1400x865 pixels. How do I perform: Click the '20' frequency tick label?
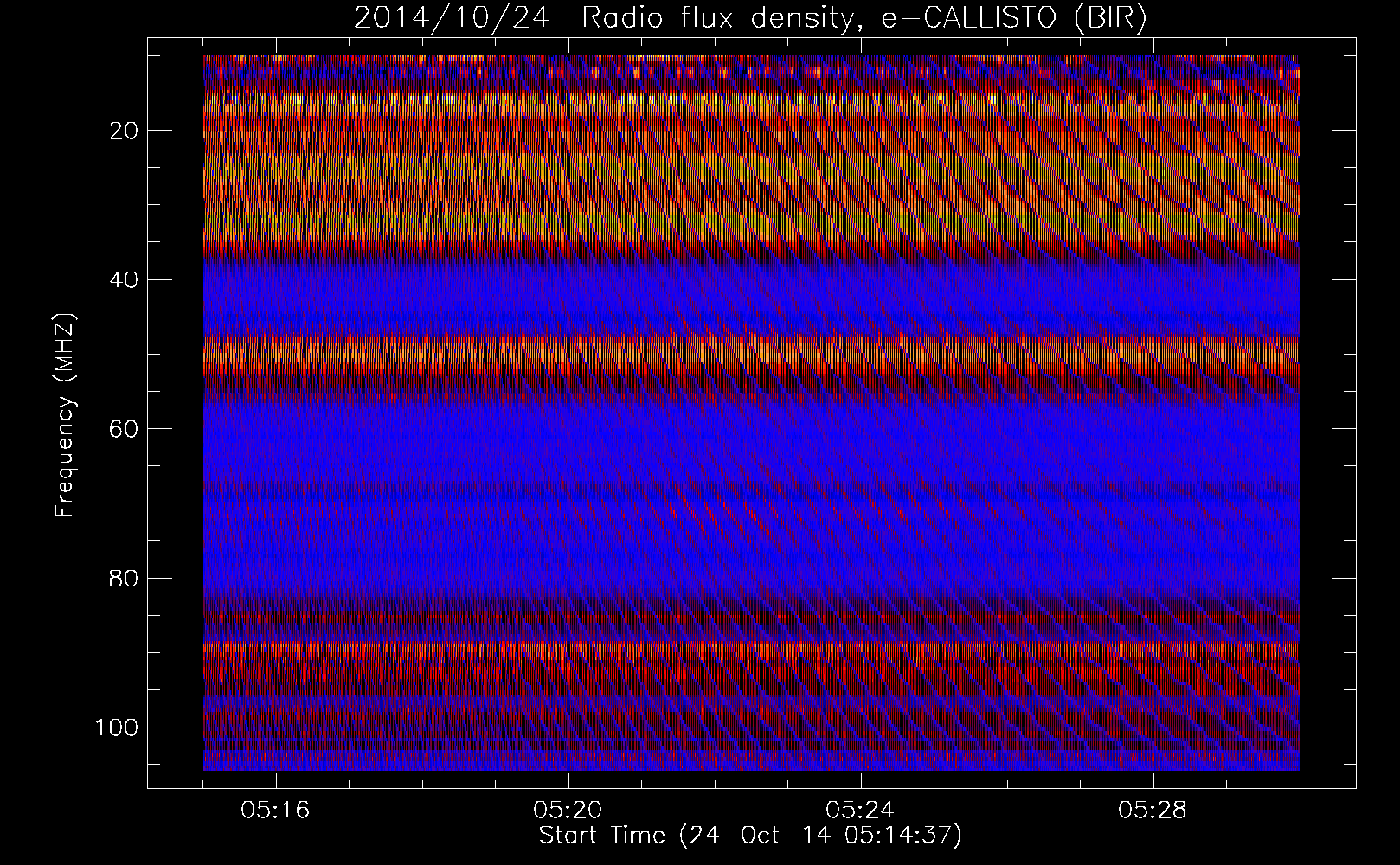(x=125, y=131)
